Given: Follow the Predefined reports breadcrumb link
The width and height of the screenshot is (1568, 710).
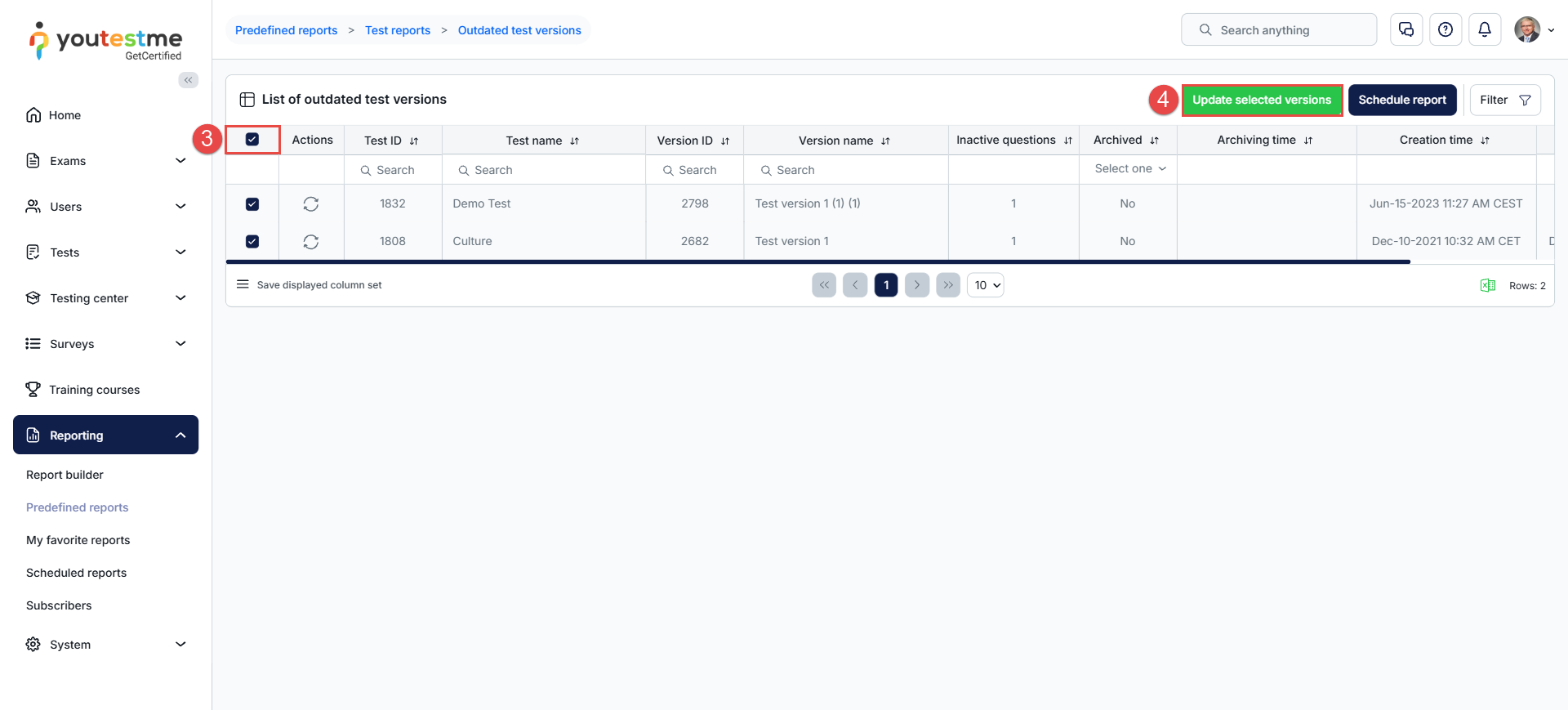Looking at the screenshot, I should [286, 30].
